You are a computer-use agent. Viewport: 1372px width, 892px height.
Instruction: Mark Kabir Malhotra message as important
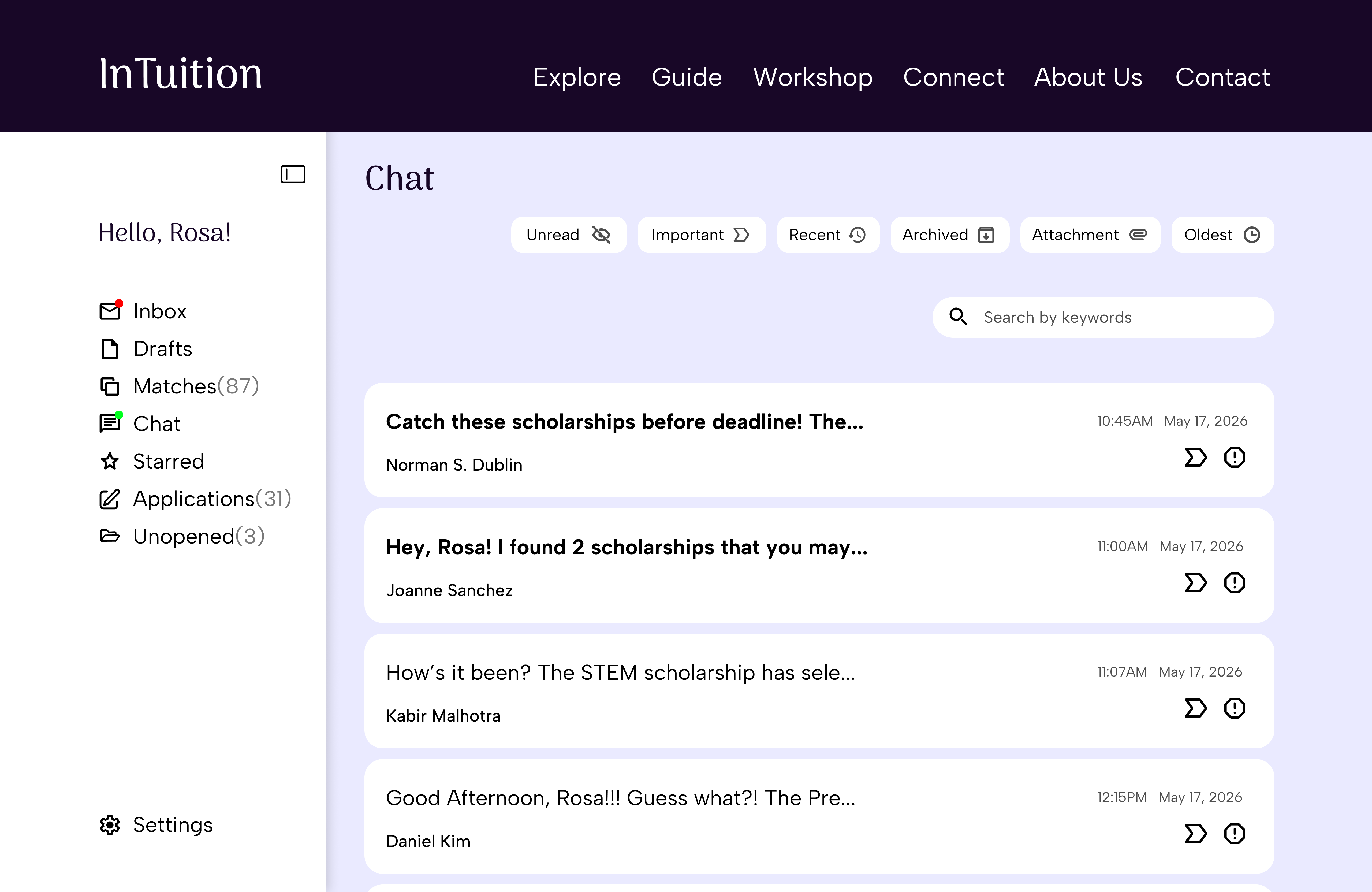click(1195, 708)
